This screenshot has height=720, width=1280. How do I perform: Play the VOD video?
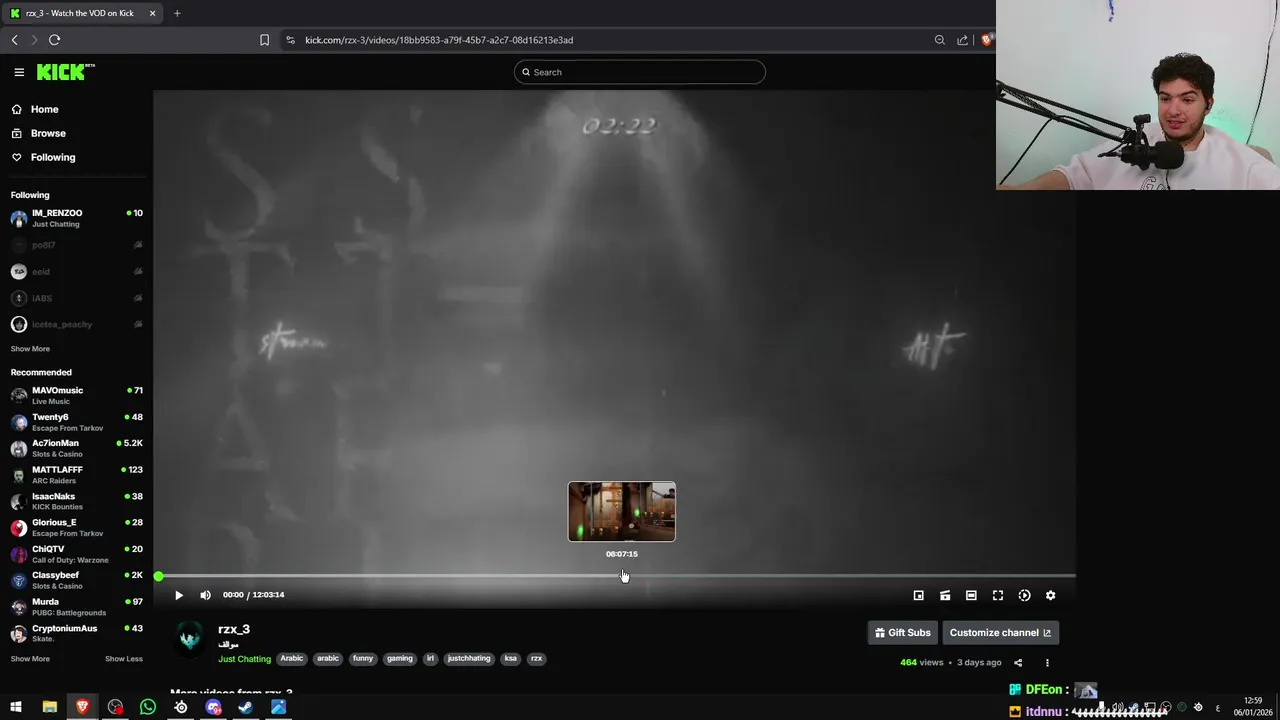coord(179,595)
